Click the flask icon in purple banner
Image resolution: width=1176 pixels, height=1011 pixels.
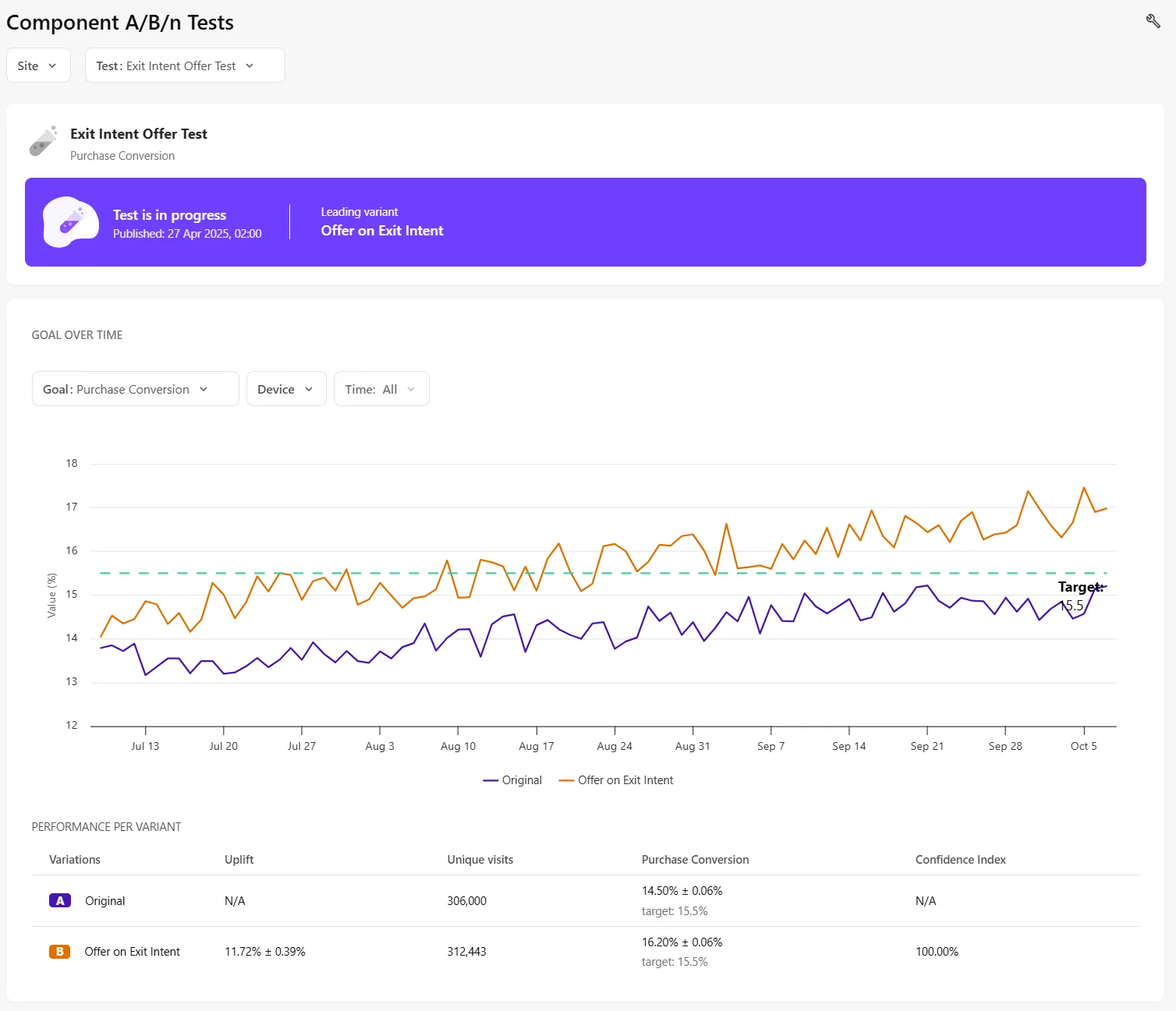point(71,222)
